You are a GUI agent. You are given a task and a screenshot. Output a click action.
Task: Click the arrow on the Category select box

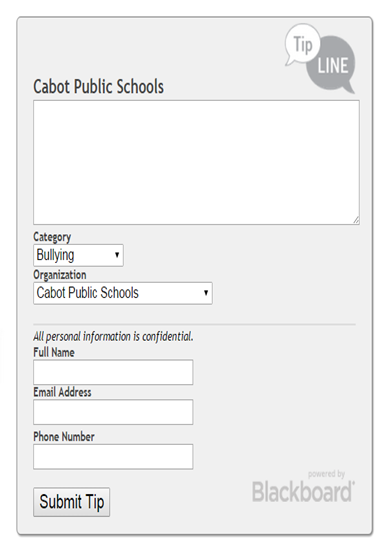pos(117,255)
